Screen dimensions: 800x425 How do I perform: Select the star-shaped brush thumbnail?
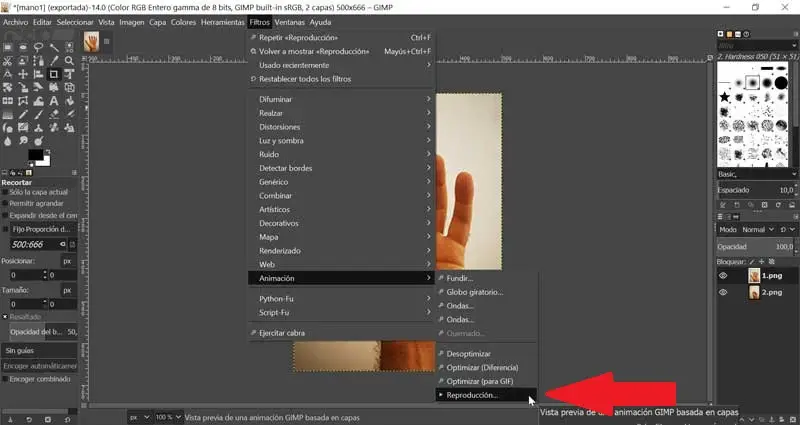click(x=724, y=97)
